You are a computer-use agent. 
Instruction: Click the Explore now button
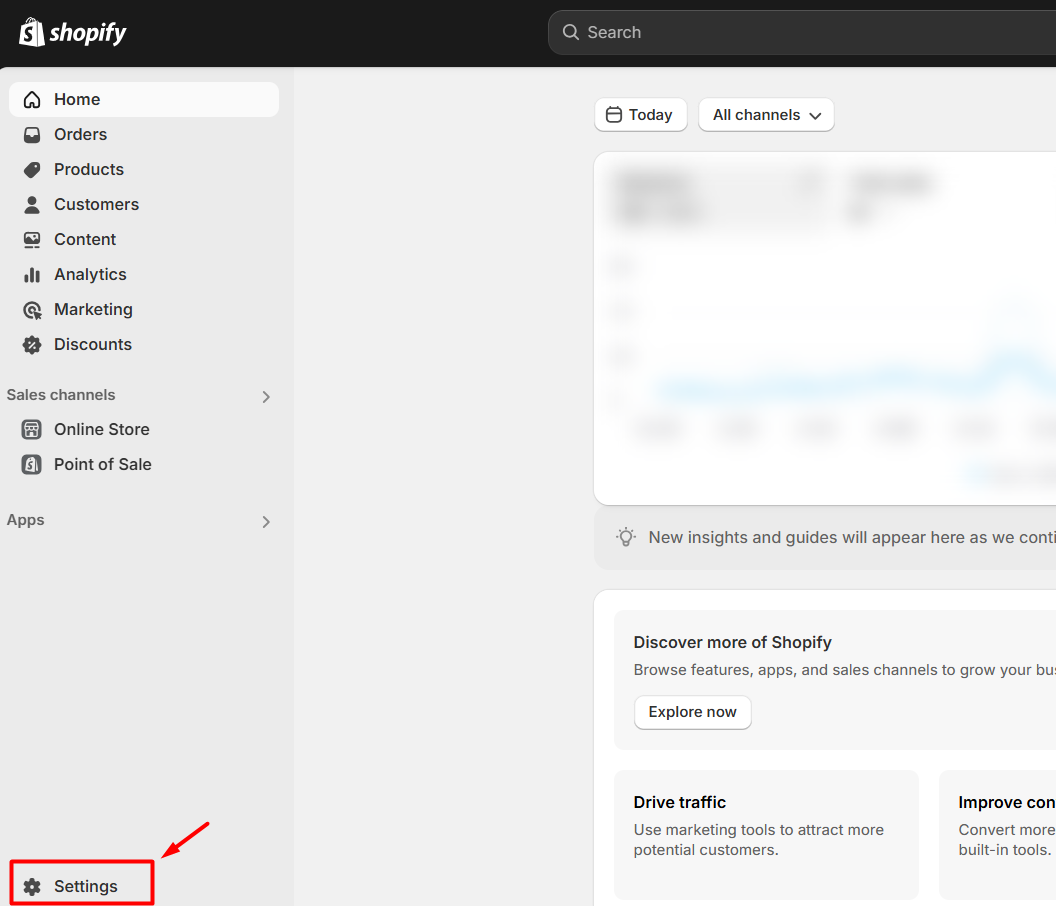point(692,712)
